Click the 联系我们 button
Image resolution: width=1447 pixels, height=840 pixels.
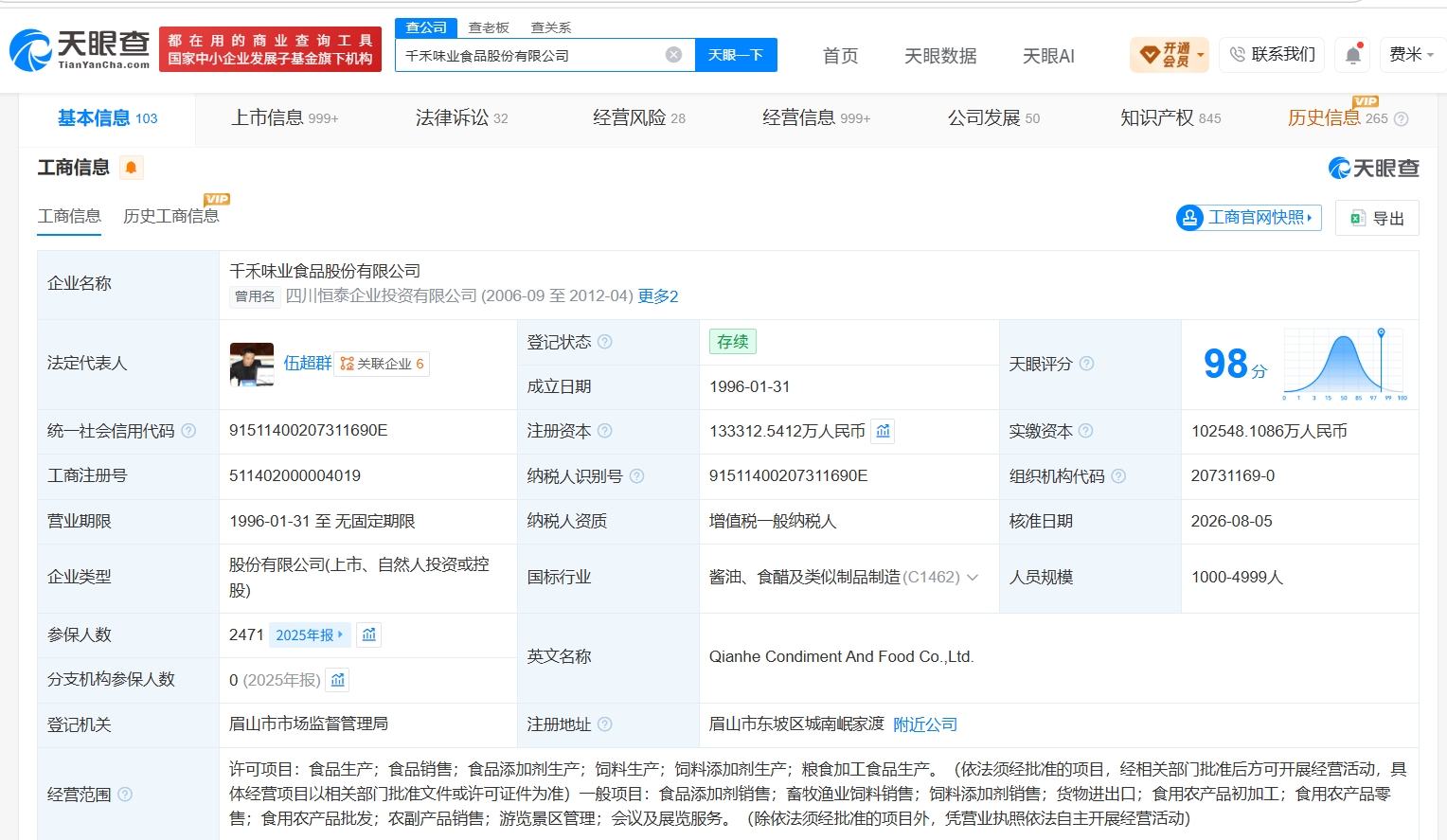pyautogui.click(x=1272, y=55)
